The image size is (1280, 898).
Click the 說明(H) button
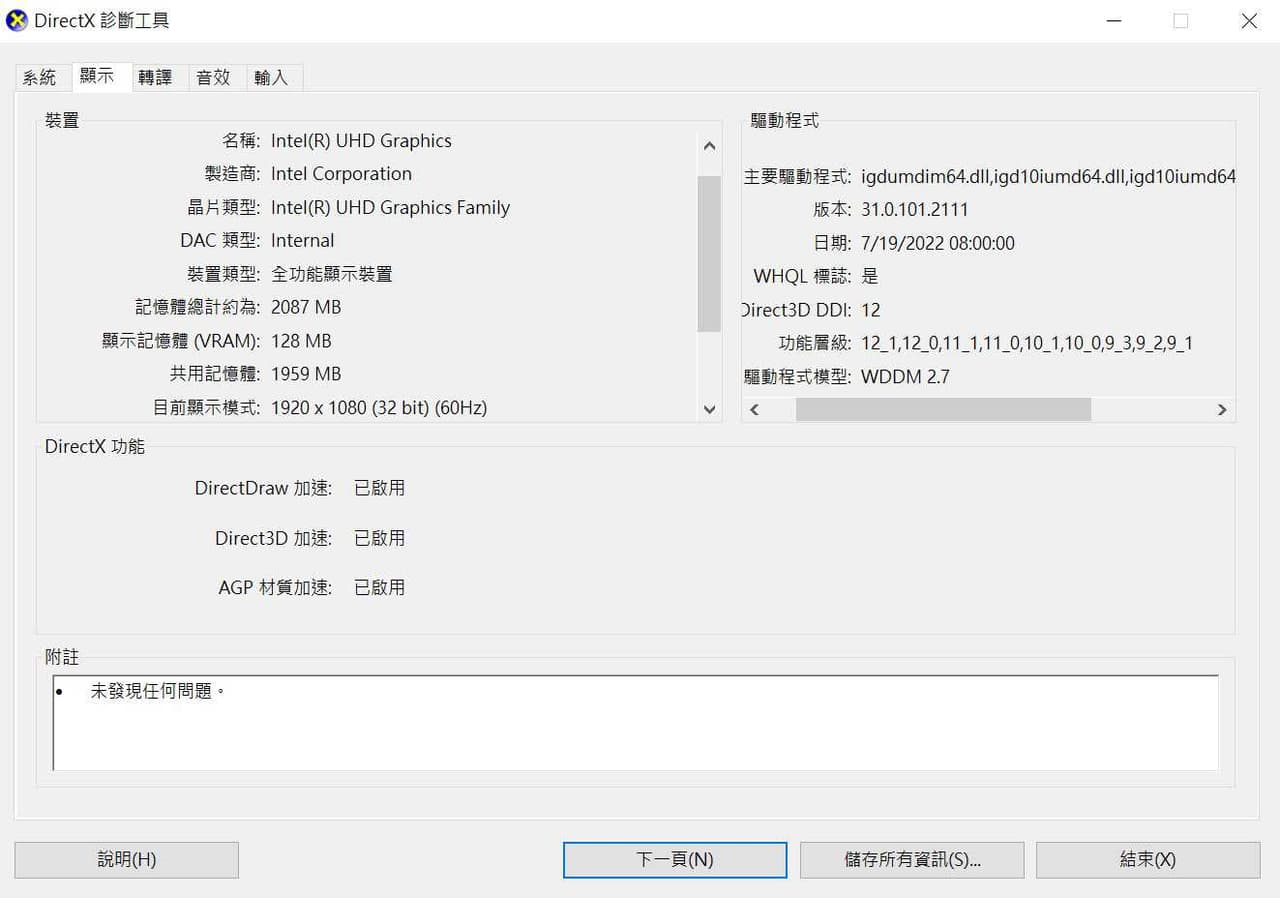coord(127,860)
